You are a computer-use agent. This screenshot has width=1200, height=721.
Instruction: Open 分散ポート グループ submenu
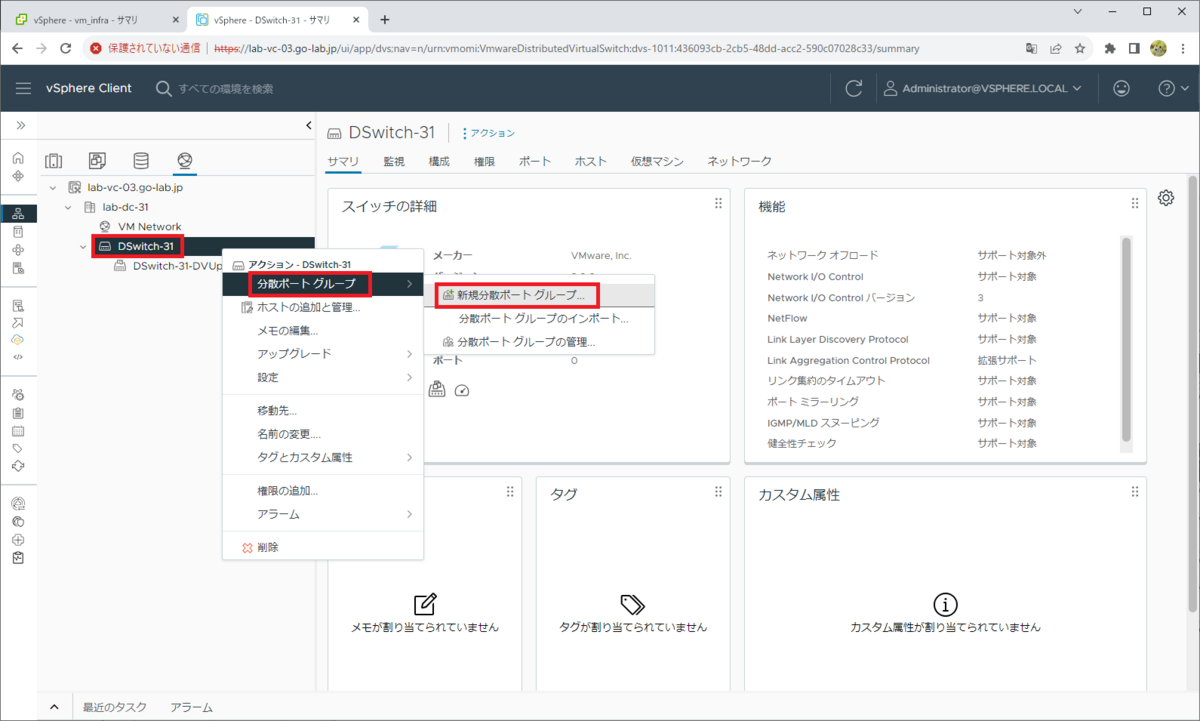(x=323, y=285)
